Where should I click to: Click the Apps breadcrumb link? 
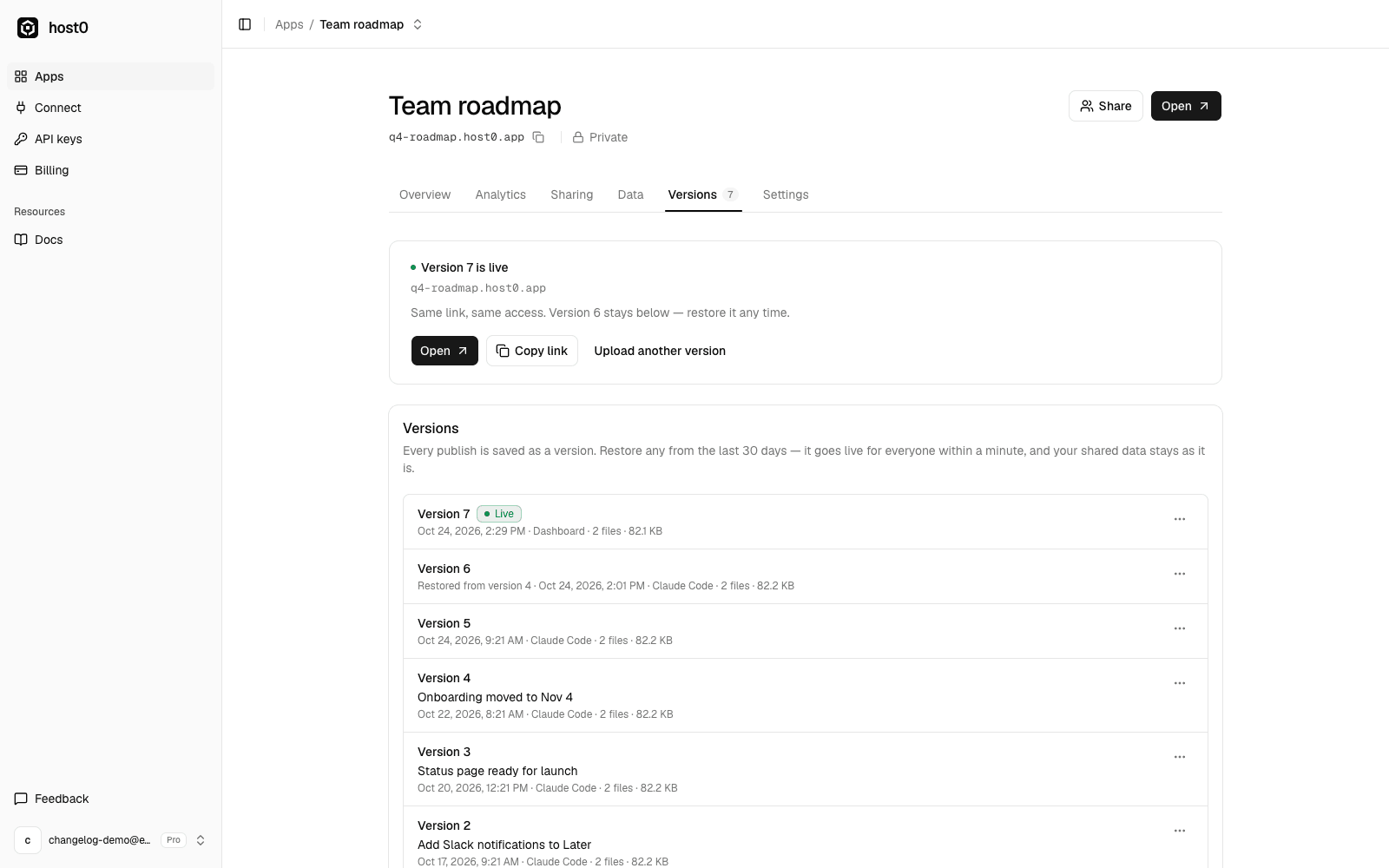(289, 24)
